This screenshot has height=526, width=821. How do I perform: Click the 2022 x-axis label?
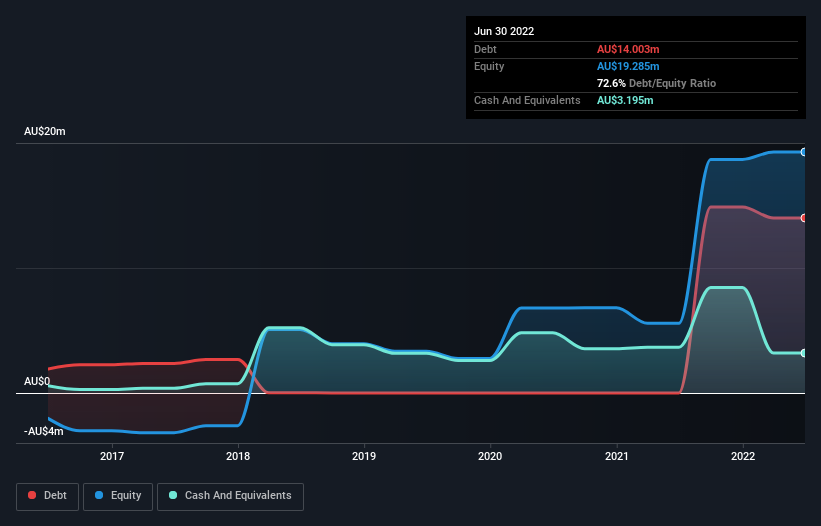click(x=743, y=456)
